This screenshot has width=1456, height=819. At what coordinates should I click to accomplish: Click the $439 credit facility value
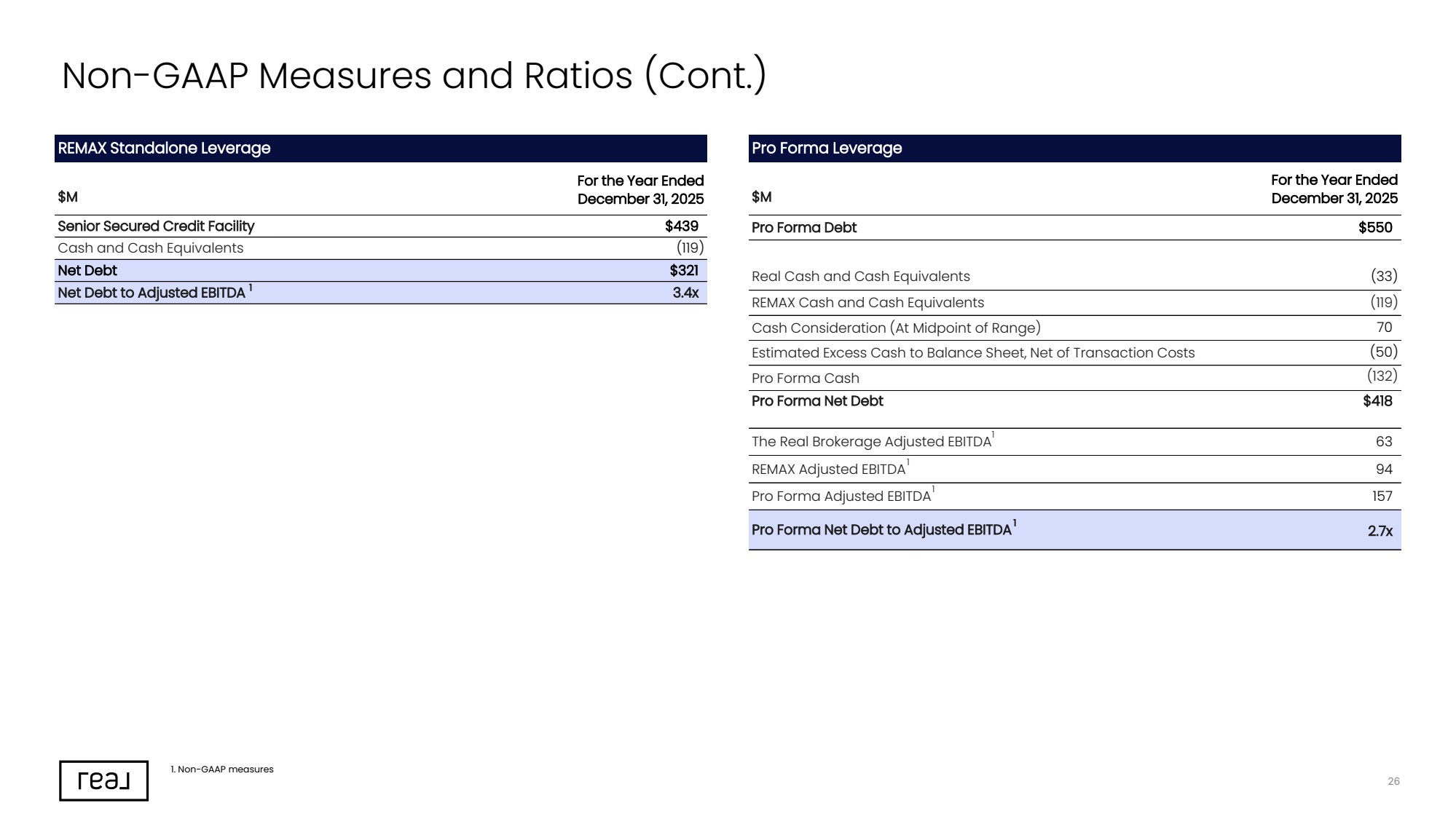(x=681, y=226)
